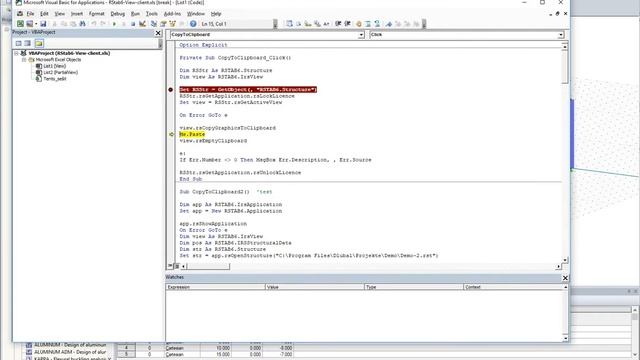Close the Project - VBAProject panel

(158, 33)
